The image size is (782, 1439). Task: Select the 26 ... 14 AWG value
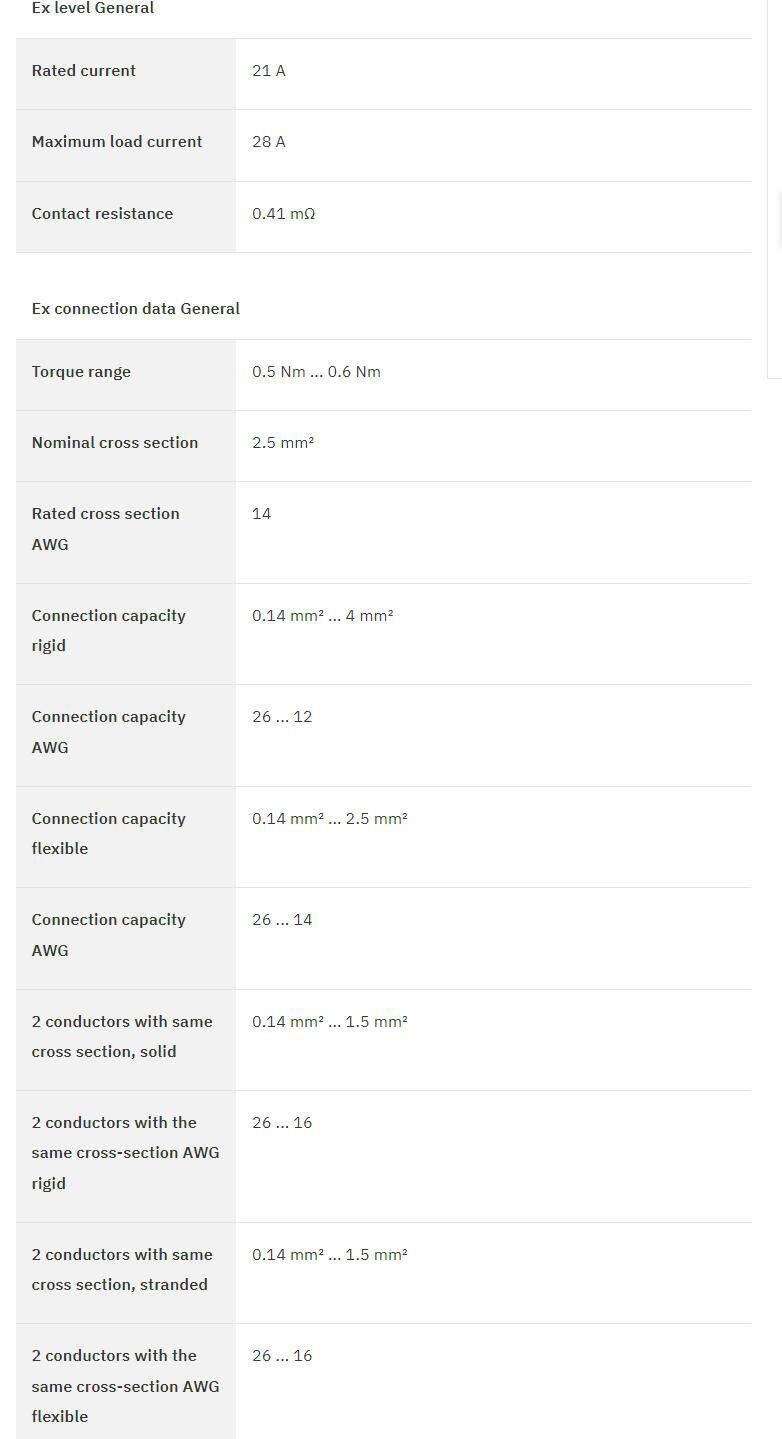[282, 920]
